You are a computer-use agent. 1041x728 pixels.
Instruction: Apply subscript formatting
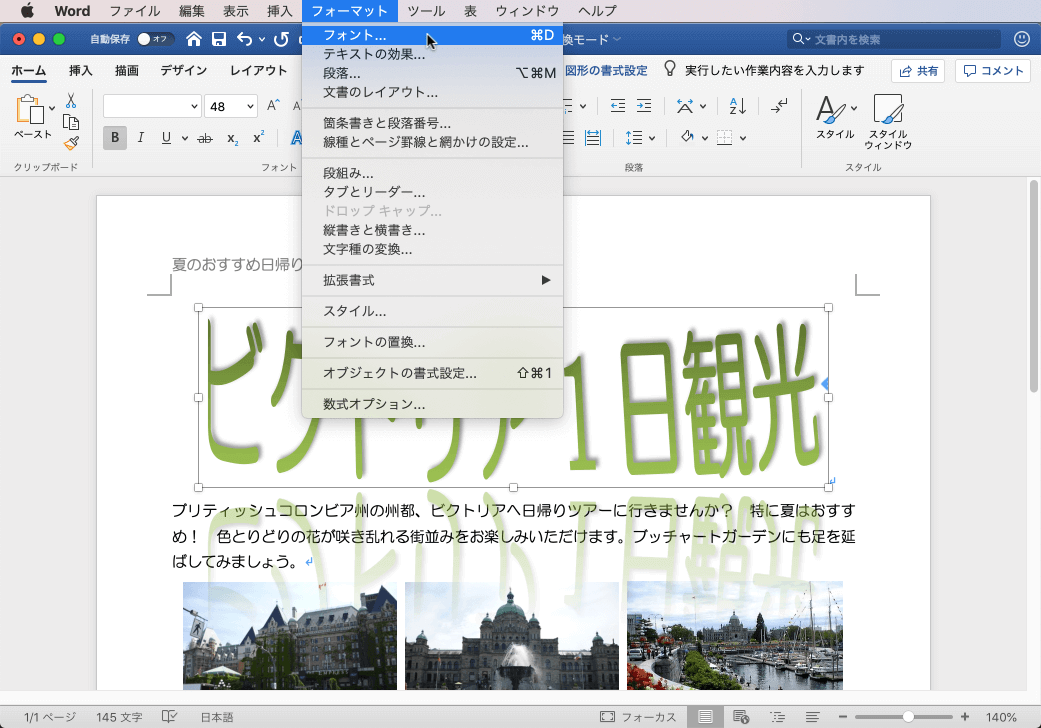tap(232, 138)
